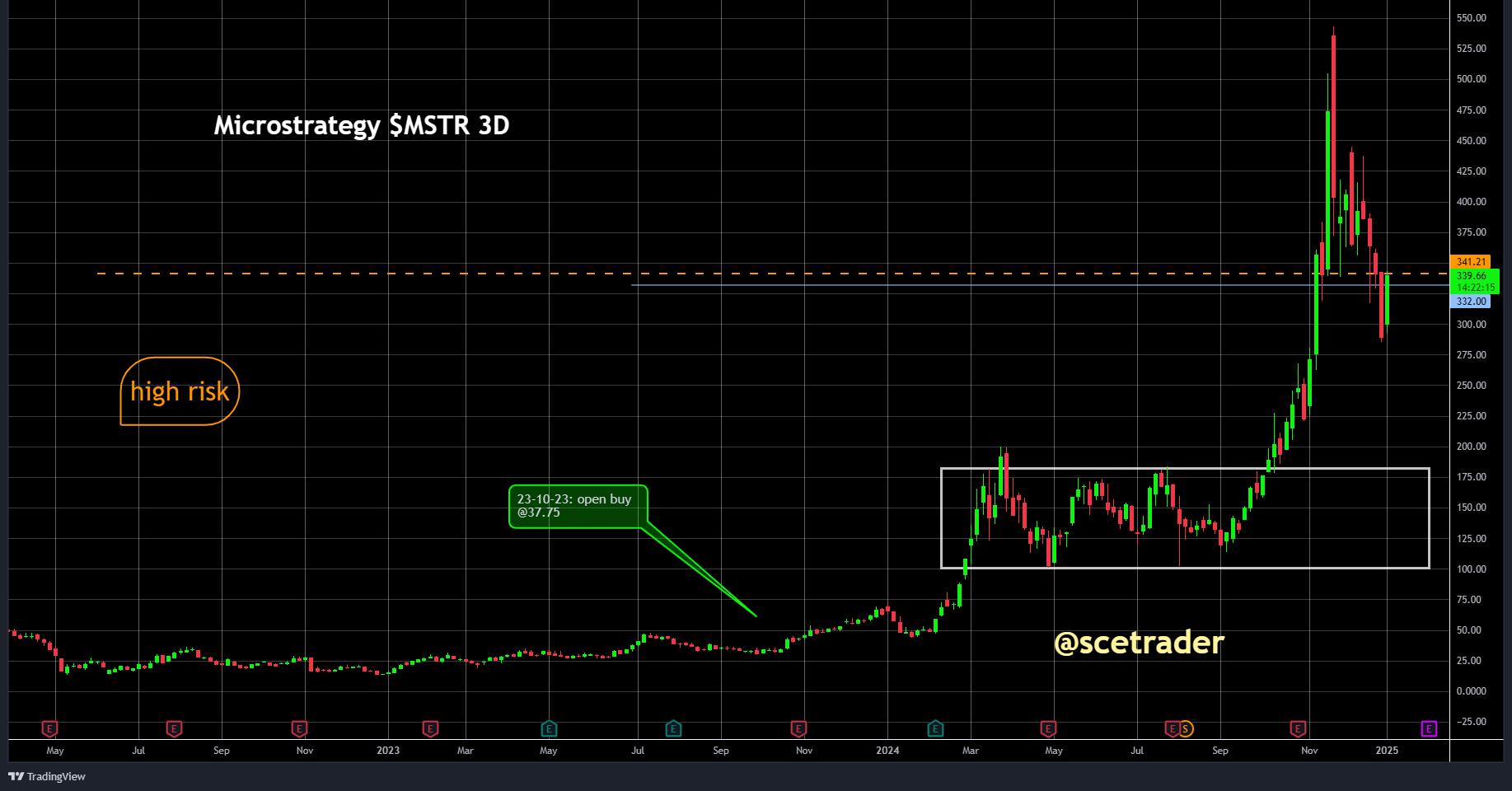This screenshot has height=791, width=1512.
Task: Select the '@scetrader' text annotation
Action: pyautogui.click(x=1139, y=643)
